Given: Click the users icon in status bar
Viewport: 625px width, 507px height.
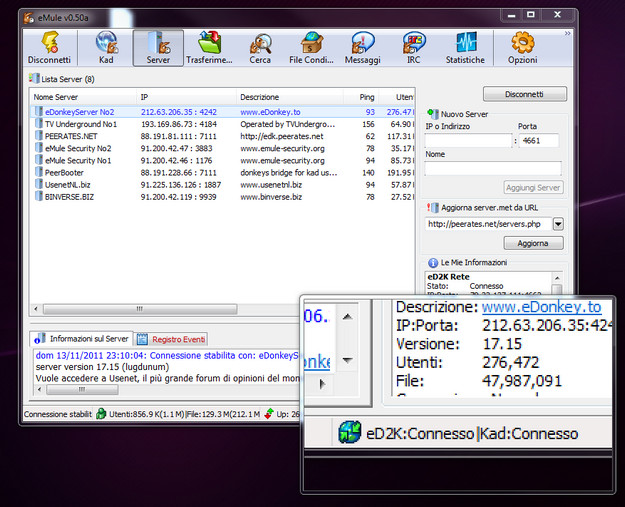Looking at the screenshot, I should [101, 414].
